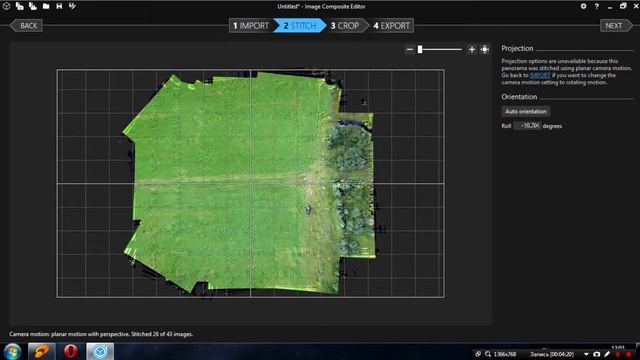
Task: Select step 2 STITCH
Action: [300, 26]
